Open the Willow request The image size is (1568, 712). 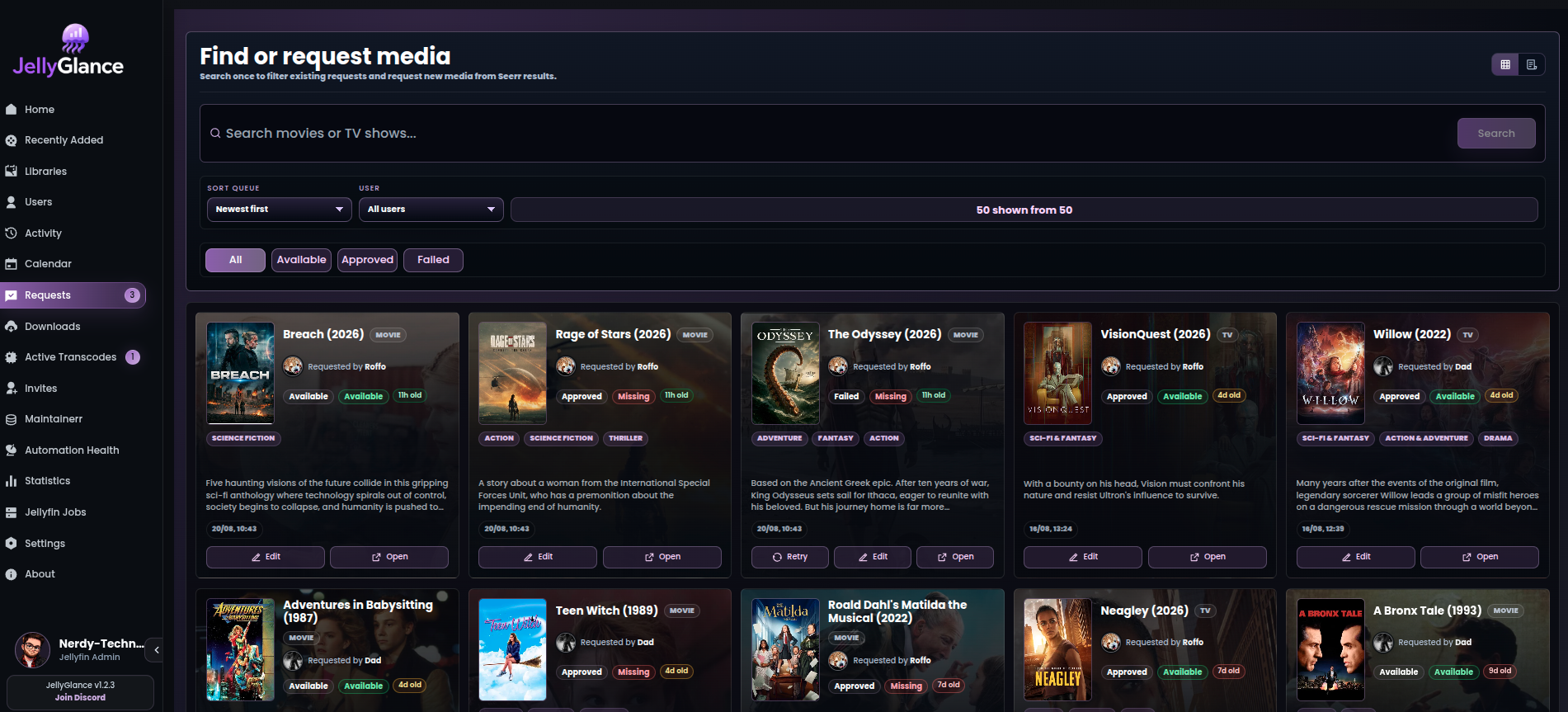tap(1480, 557)
